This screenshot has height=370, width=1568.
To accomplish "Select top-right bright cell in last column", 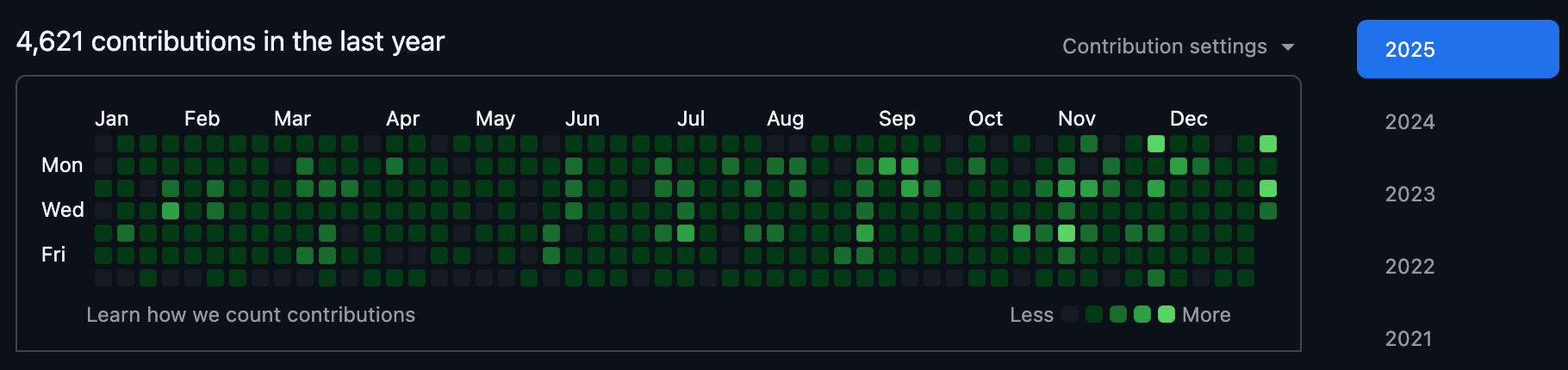I will (1268, 144).
